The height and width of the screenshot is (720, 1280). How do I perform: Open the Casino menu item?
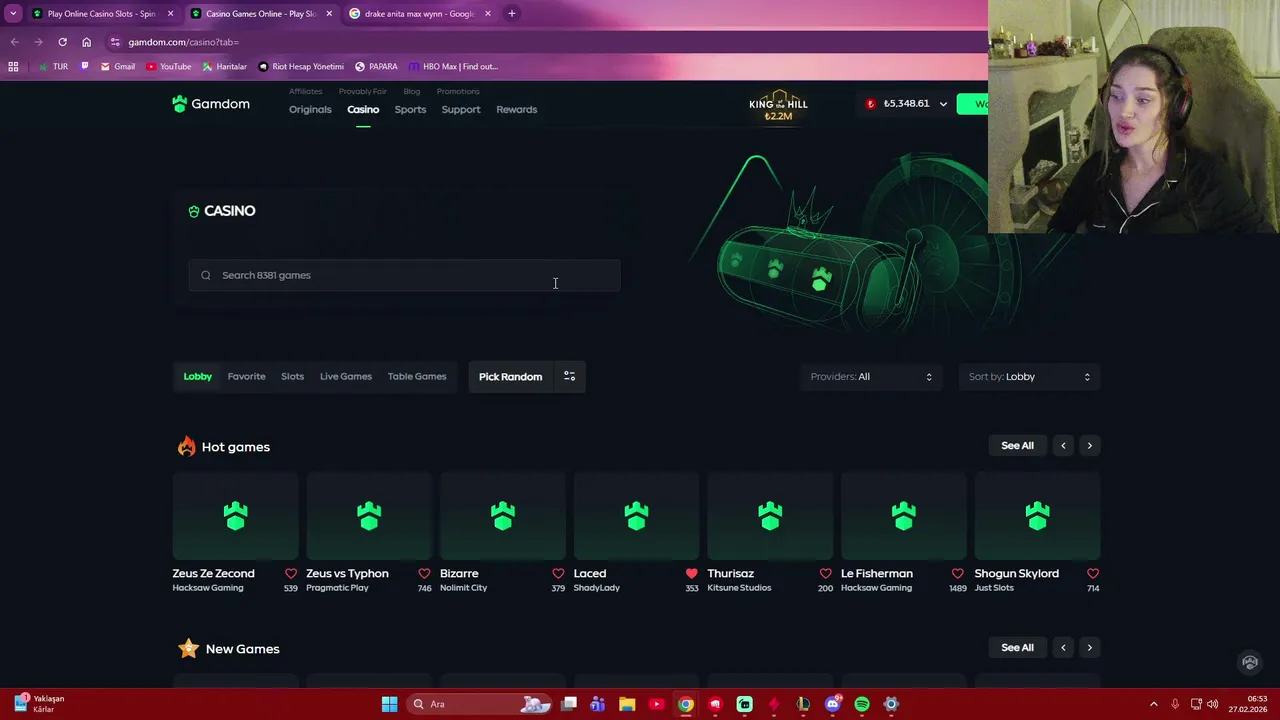[363, 110]
